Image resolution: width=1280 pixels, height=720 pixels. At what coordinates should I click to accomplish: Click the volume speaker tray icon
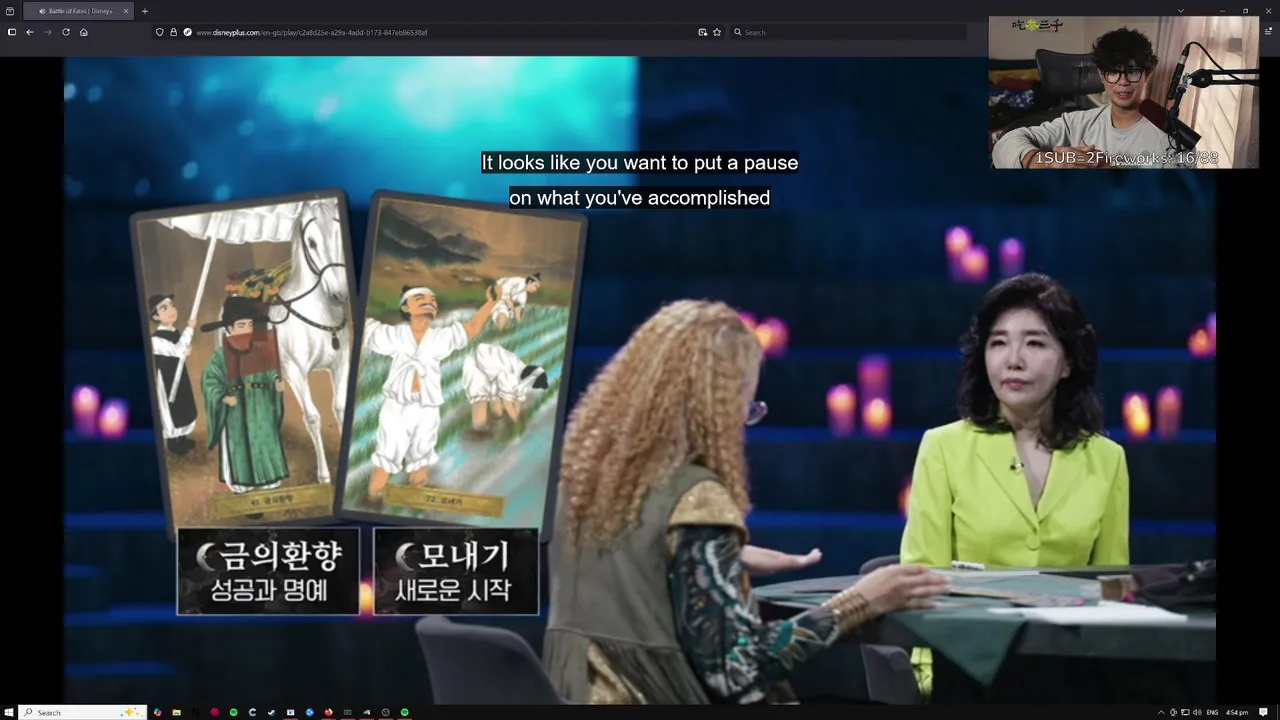tap(1197, 712)
